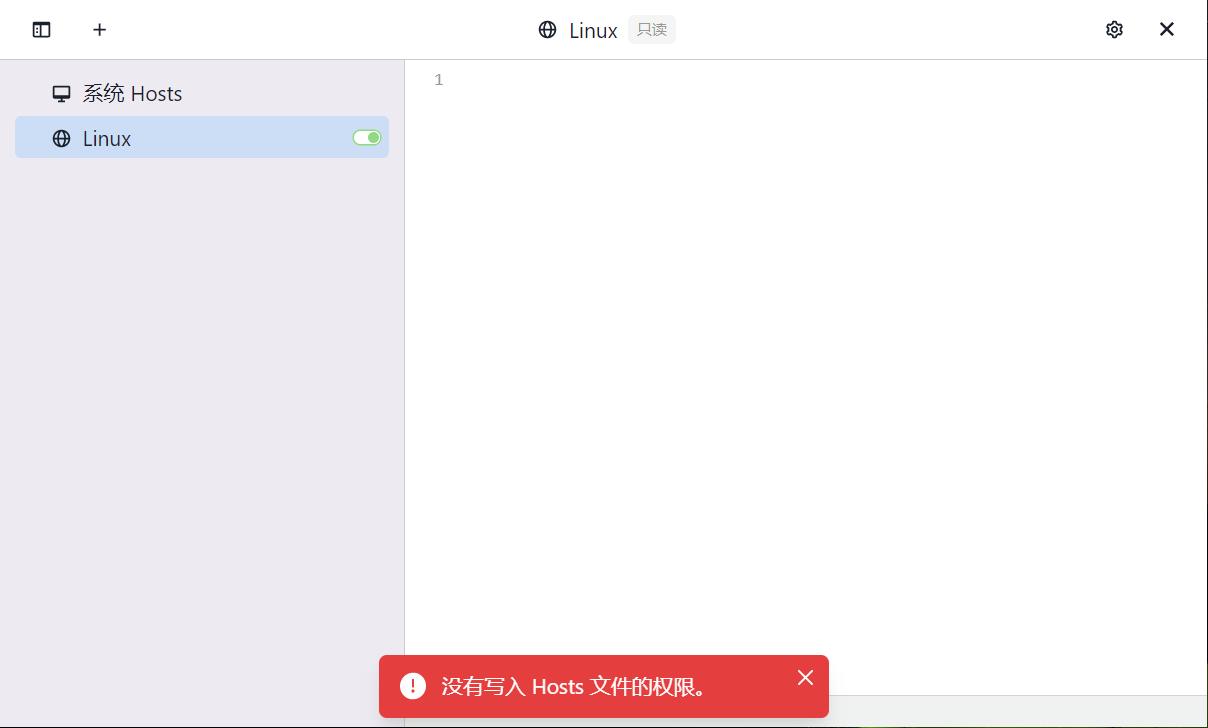Toggle the left sidebar panel icon
The height and width of the screenshot is (728, 1208).
click(x=41, y=30)
